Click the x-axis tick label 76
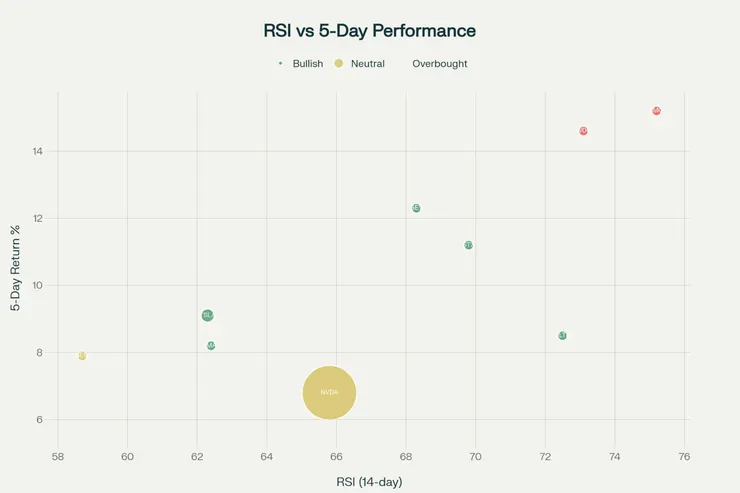The image size is (740, 493). [x=684, y=457]
